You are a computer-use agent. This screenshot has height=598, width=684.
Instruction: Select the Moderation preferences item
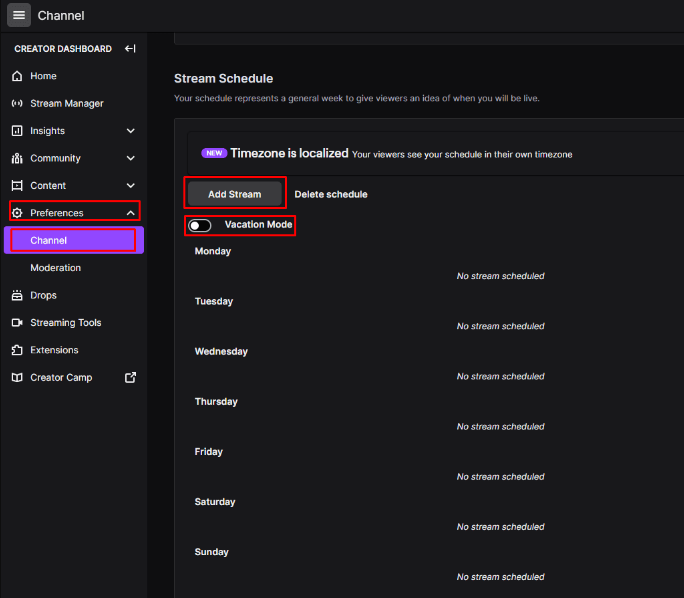[73, 268]
